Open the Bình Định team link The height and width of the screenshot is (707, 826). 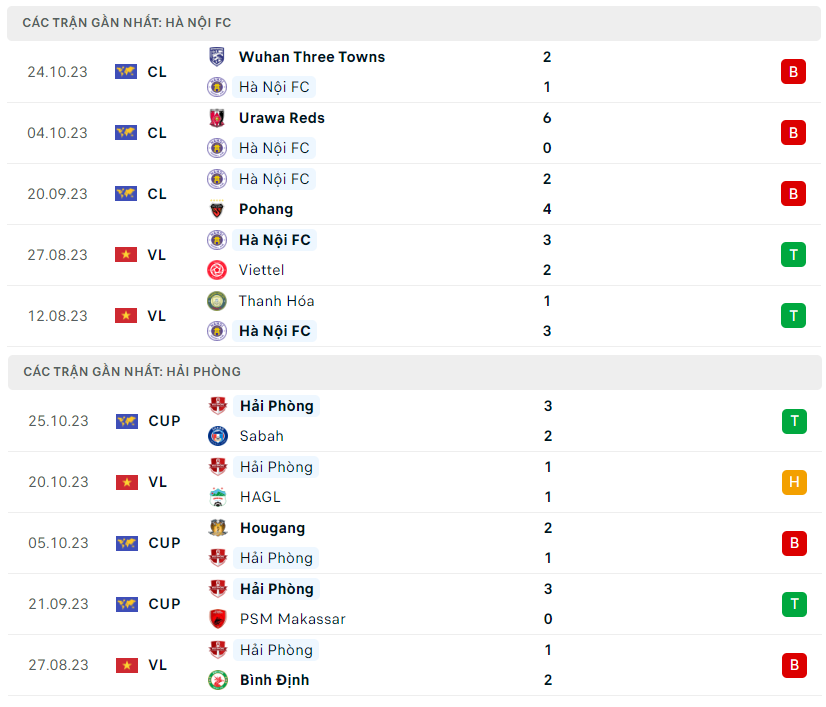(x=274, y=680)
